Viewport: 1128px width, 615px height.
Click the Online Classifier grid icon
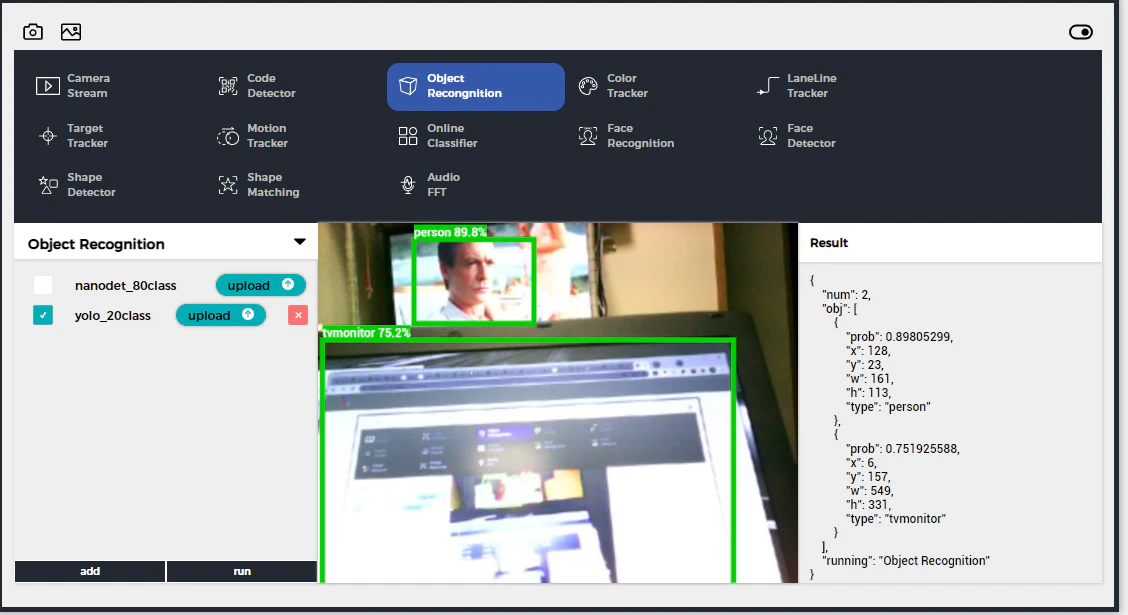point(408,136)
